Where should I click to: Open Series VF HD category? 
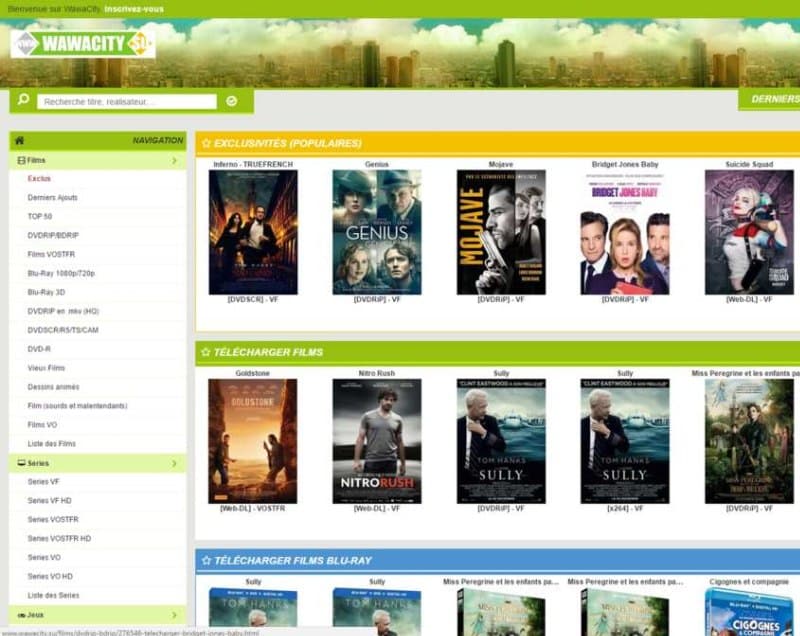pyautogui.click(x=49, y=500)
